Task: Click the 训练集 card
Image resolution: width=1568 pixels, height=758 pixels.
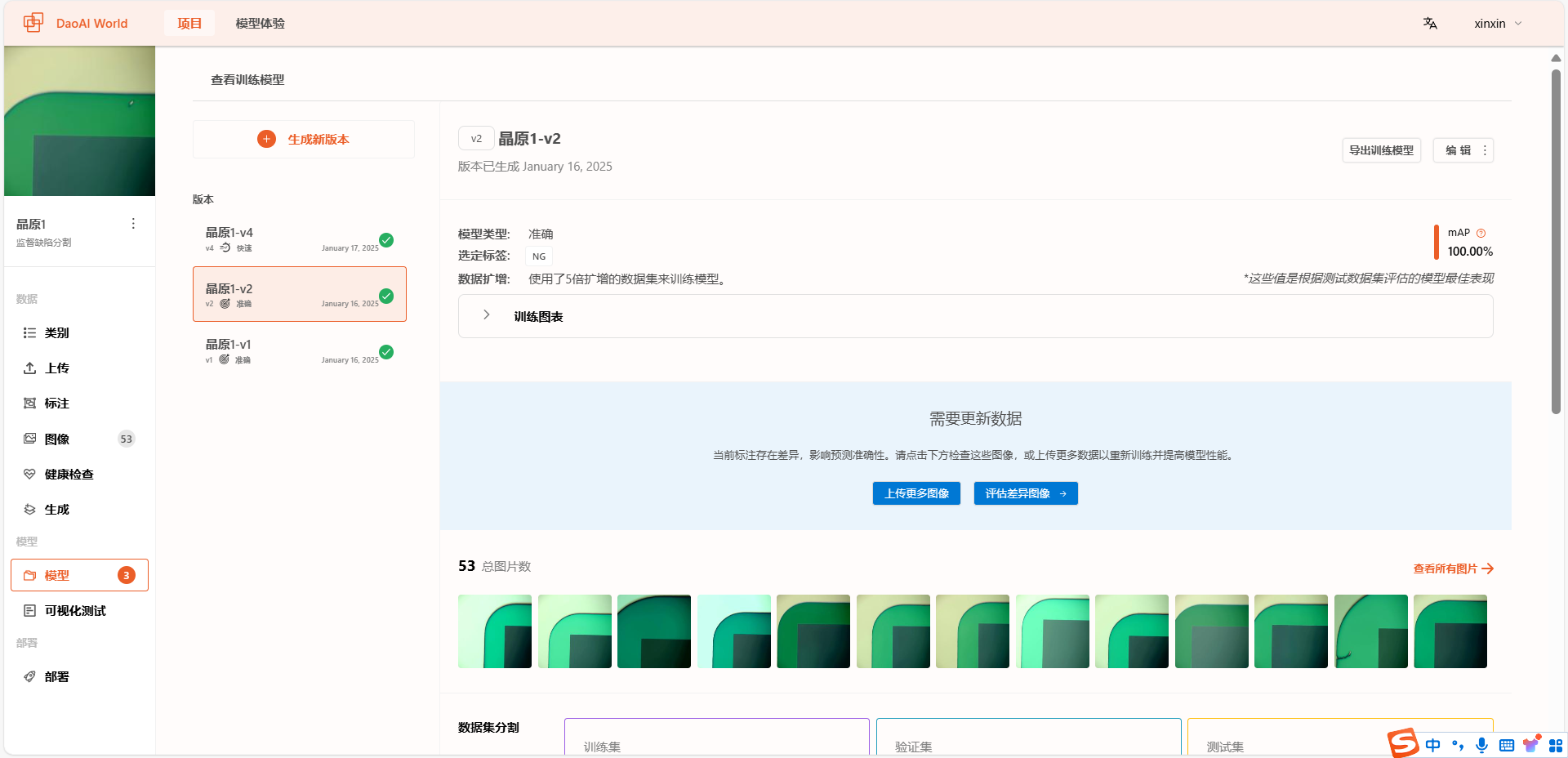Action: point(716,737)
